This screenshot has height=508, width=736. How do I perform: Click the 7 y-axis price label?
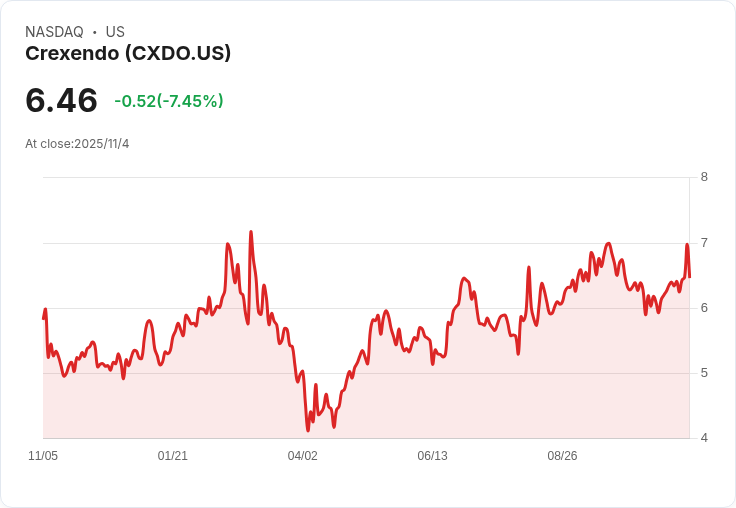pyautogui.click(x=704, y=243)
